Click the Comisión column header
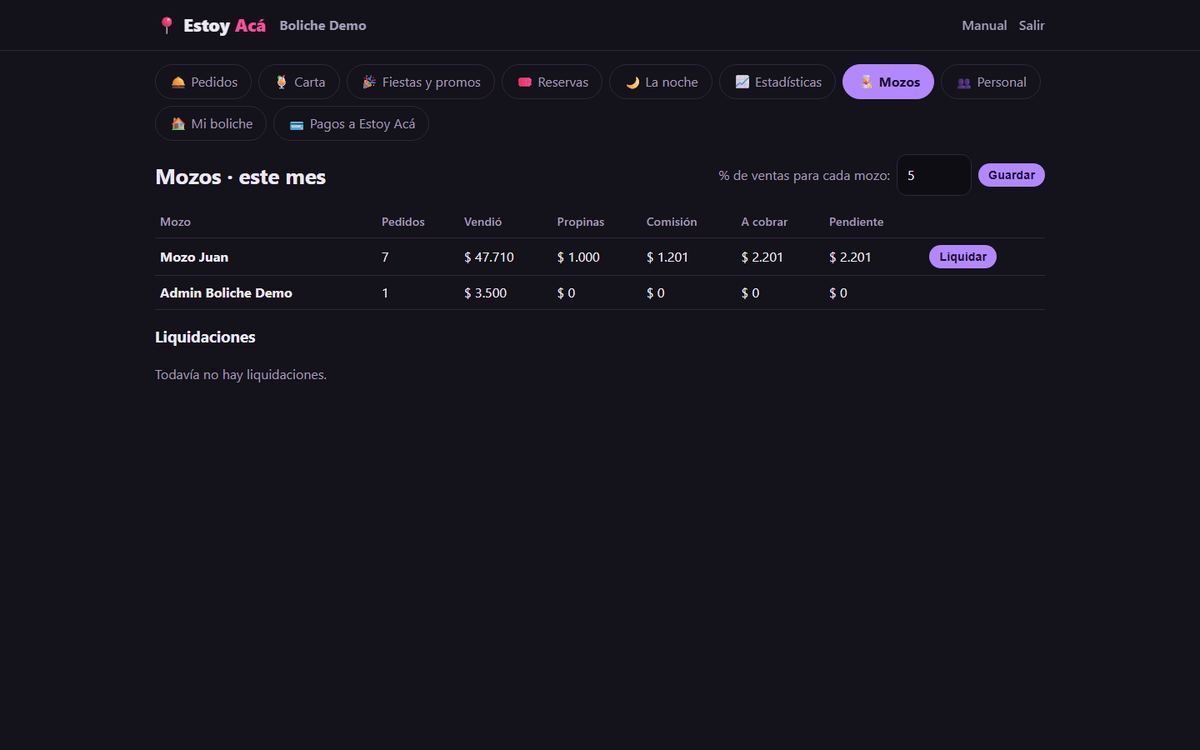Screen dimensions: 1200x750 coord(672,222)
